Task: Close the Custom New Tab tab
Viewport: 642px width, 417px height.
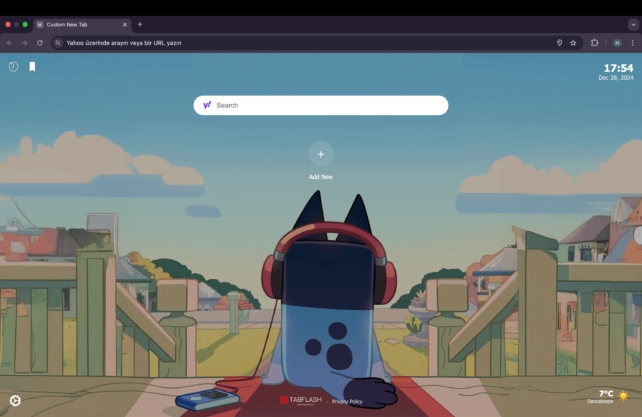Action: coord(125,25)
